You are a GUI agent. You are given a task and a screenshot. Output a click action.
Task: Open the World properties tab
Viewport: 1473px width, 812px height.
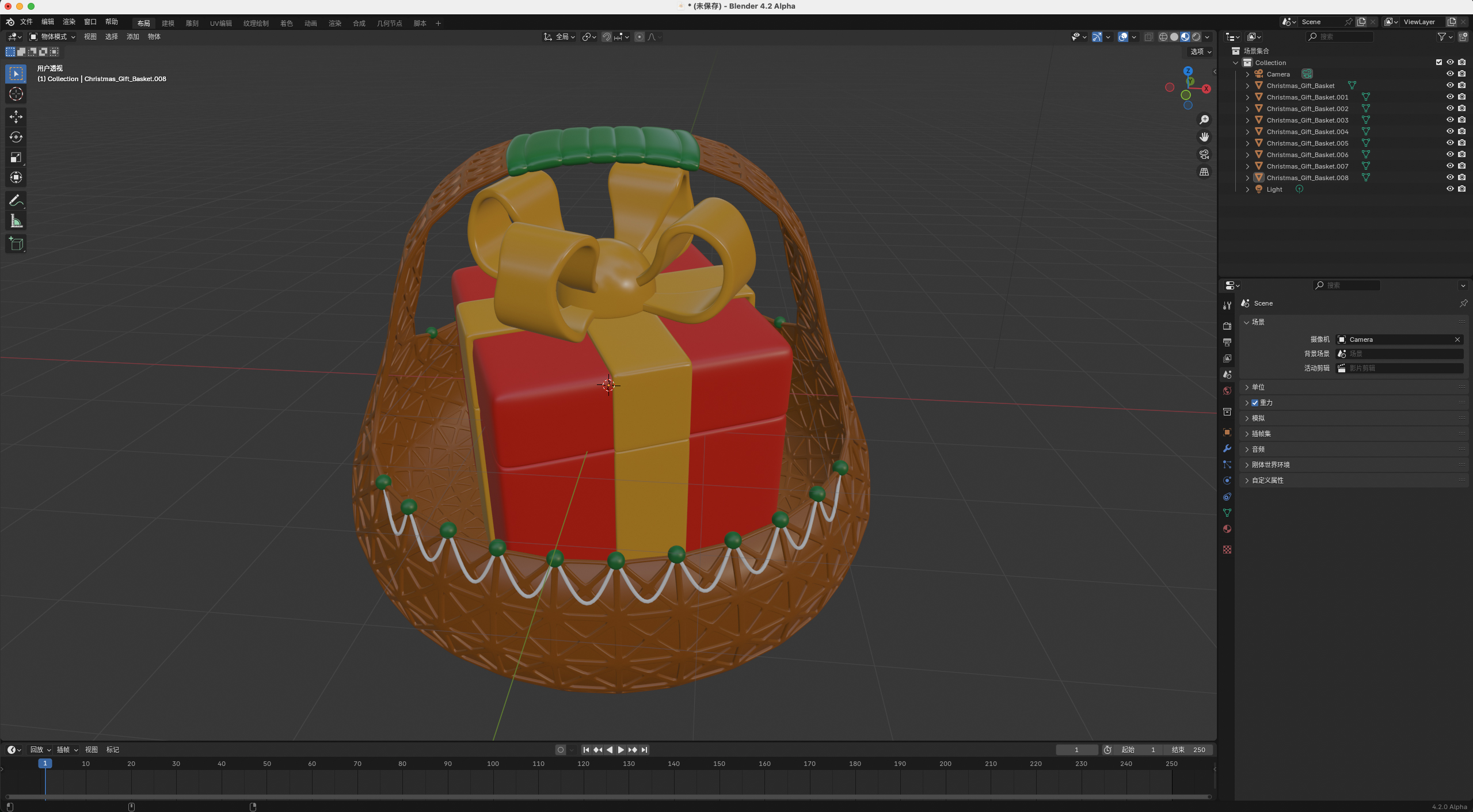(x=1227, y=391)
